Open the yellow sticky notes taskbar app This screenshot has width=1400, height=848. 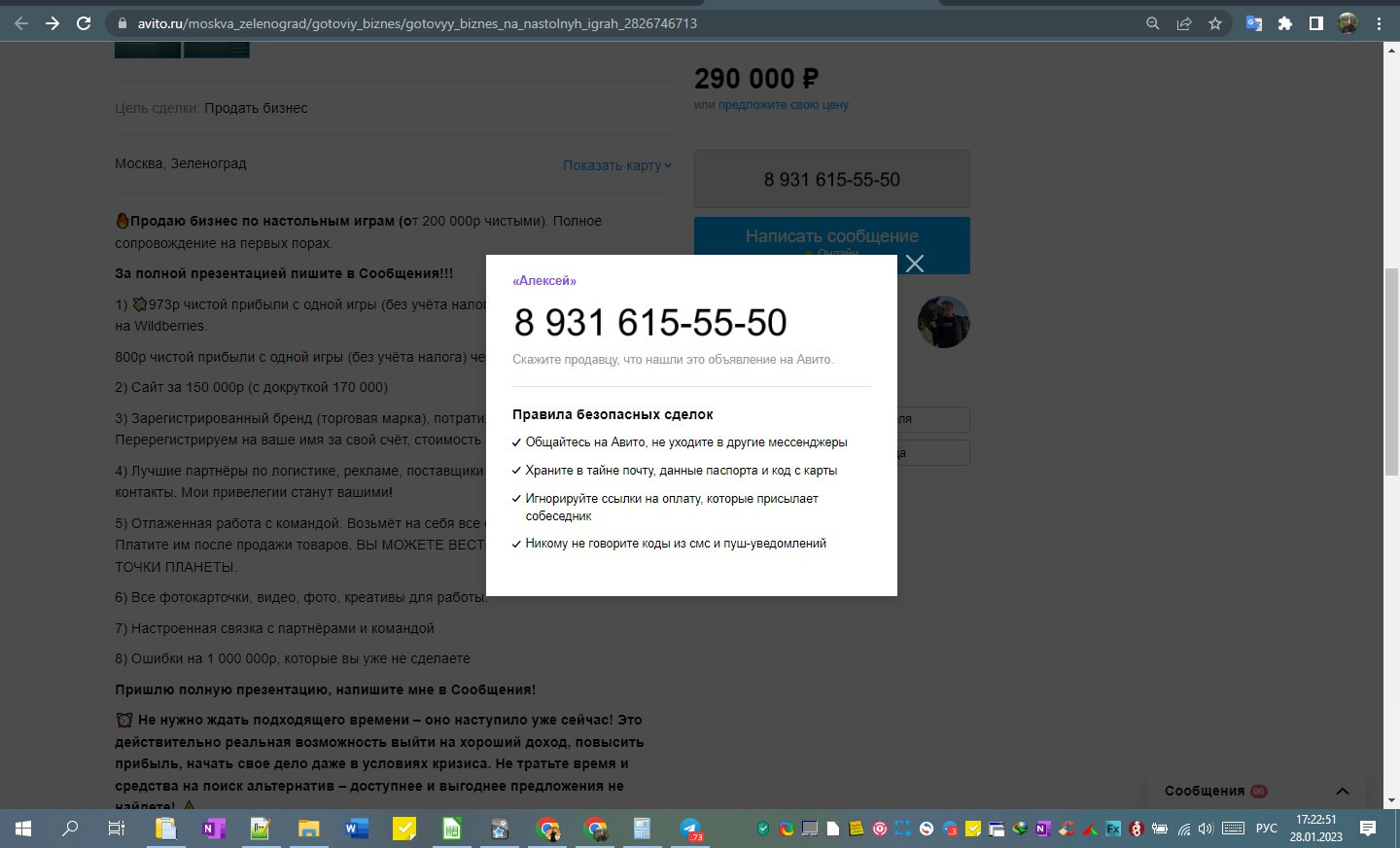click(x=403, y=829)
